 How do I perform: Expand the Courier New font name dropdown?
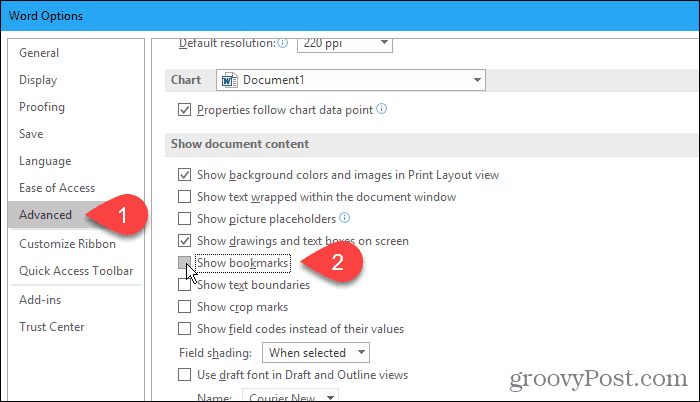tap(290, 396)
